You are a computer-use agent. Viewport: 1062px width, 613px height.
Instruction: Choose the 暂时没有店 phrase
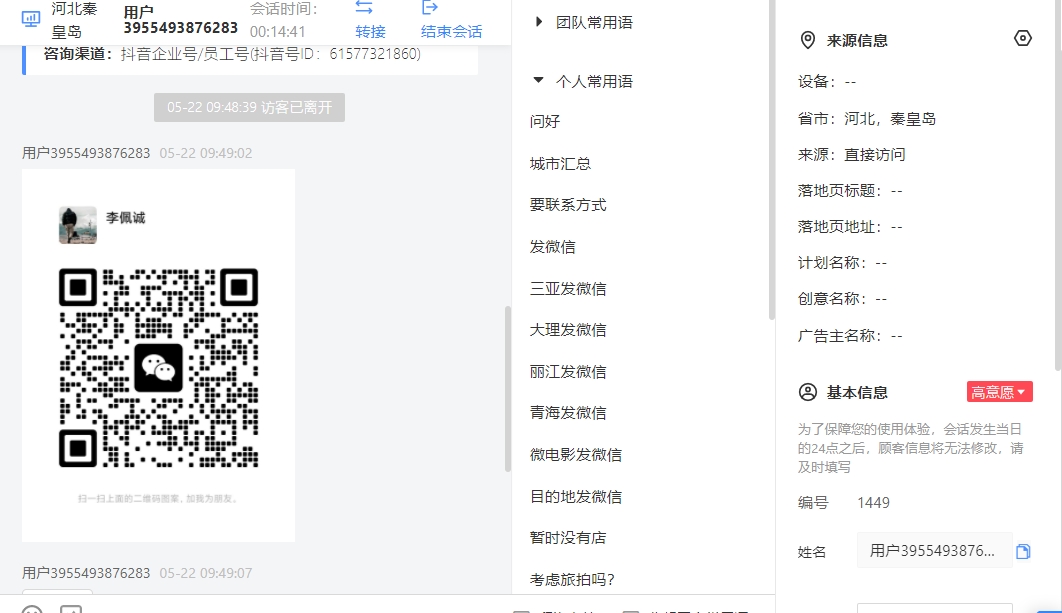pyautogui.click(x=568, y=538)
